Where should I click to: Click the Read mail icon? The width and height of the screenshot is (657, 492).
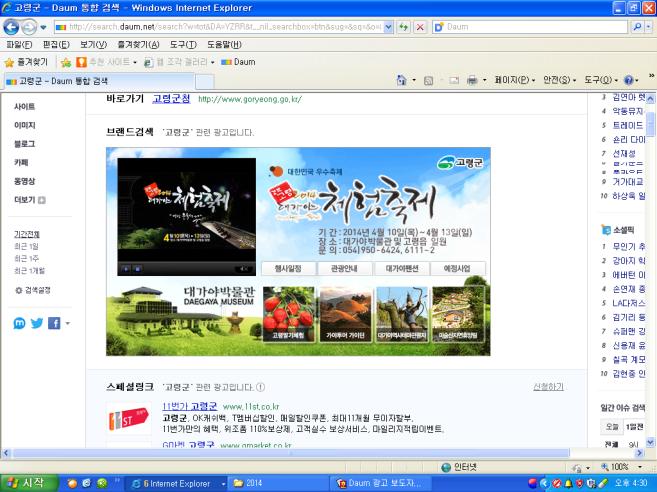454,80
